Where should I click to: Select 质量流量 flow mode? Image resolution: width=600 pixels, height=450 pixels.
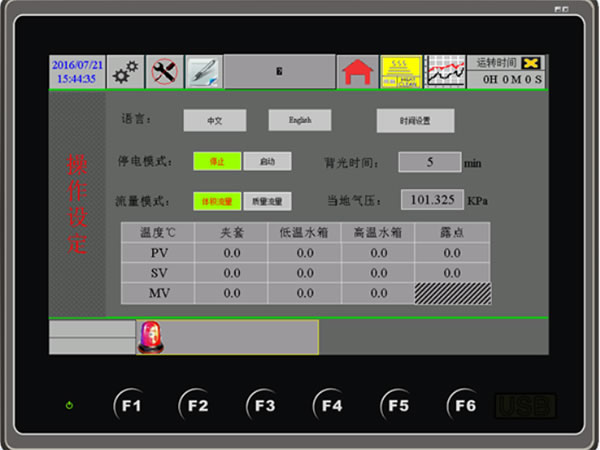coord(267,201)
